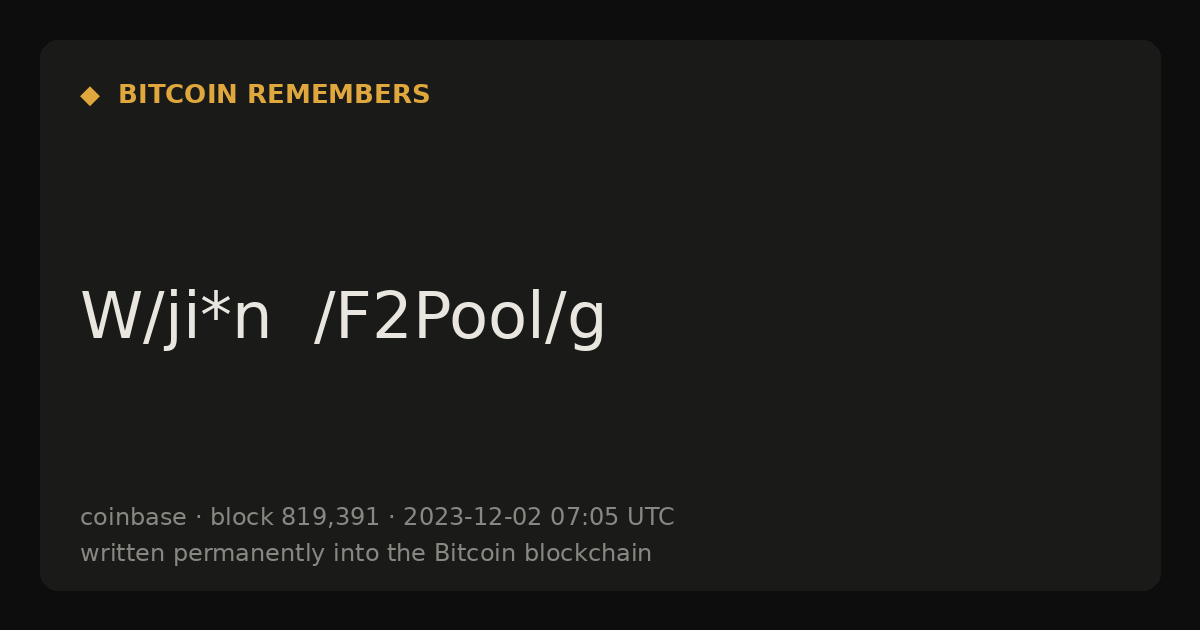The width and height of the screenshot is (1200, 630).
Task: Click the word blockchain in the footer
Action: click(588, 553)
